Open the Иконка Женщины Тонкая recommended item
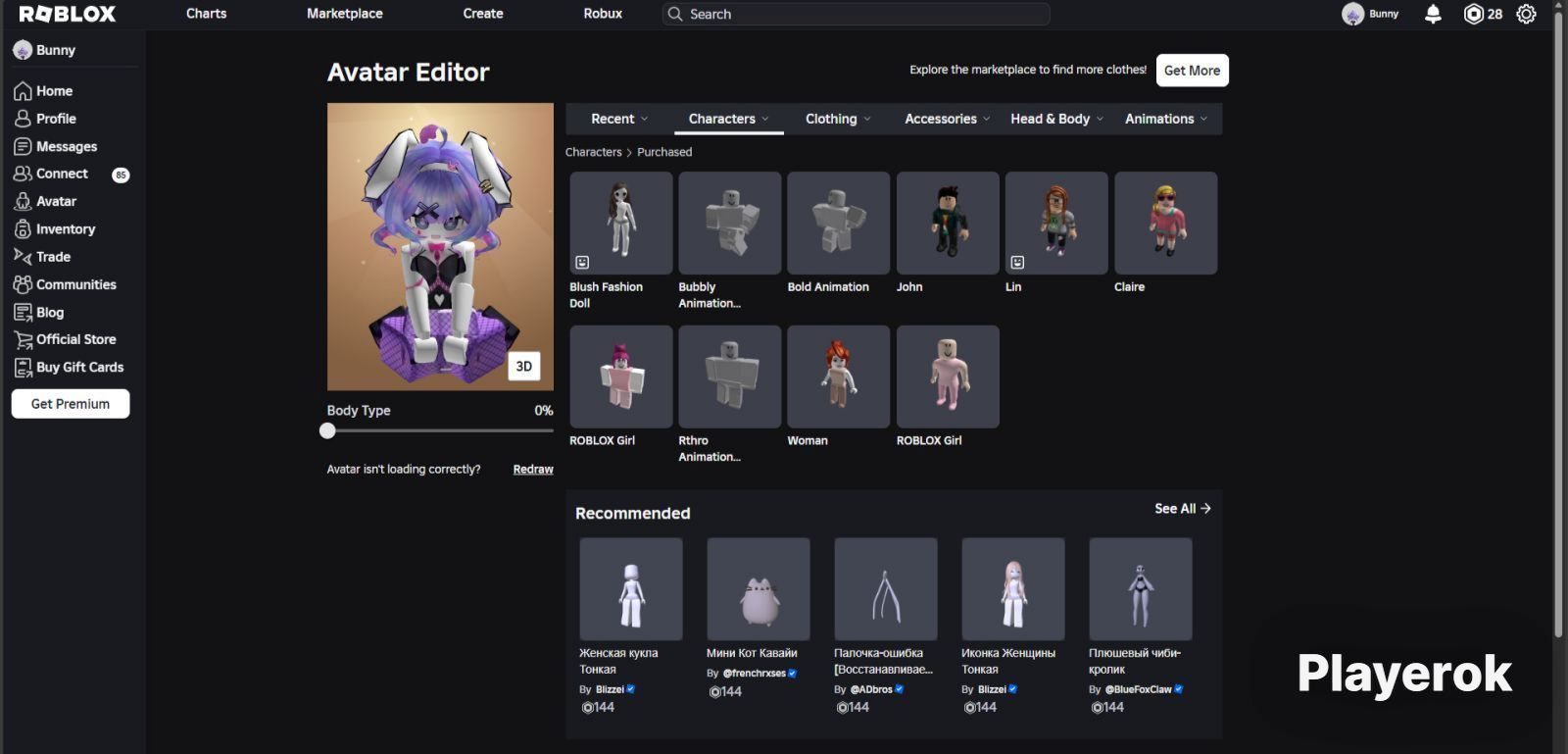1568x754 pixels. (x=1013, y=589)
